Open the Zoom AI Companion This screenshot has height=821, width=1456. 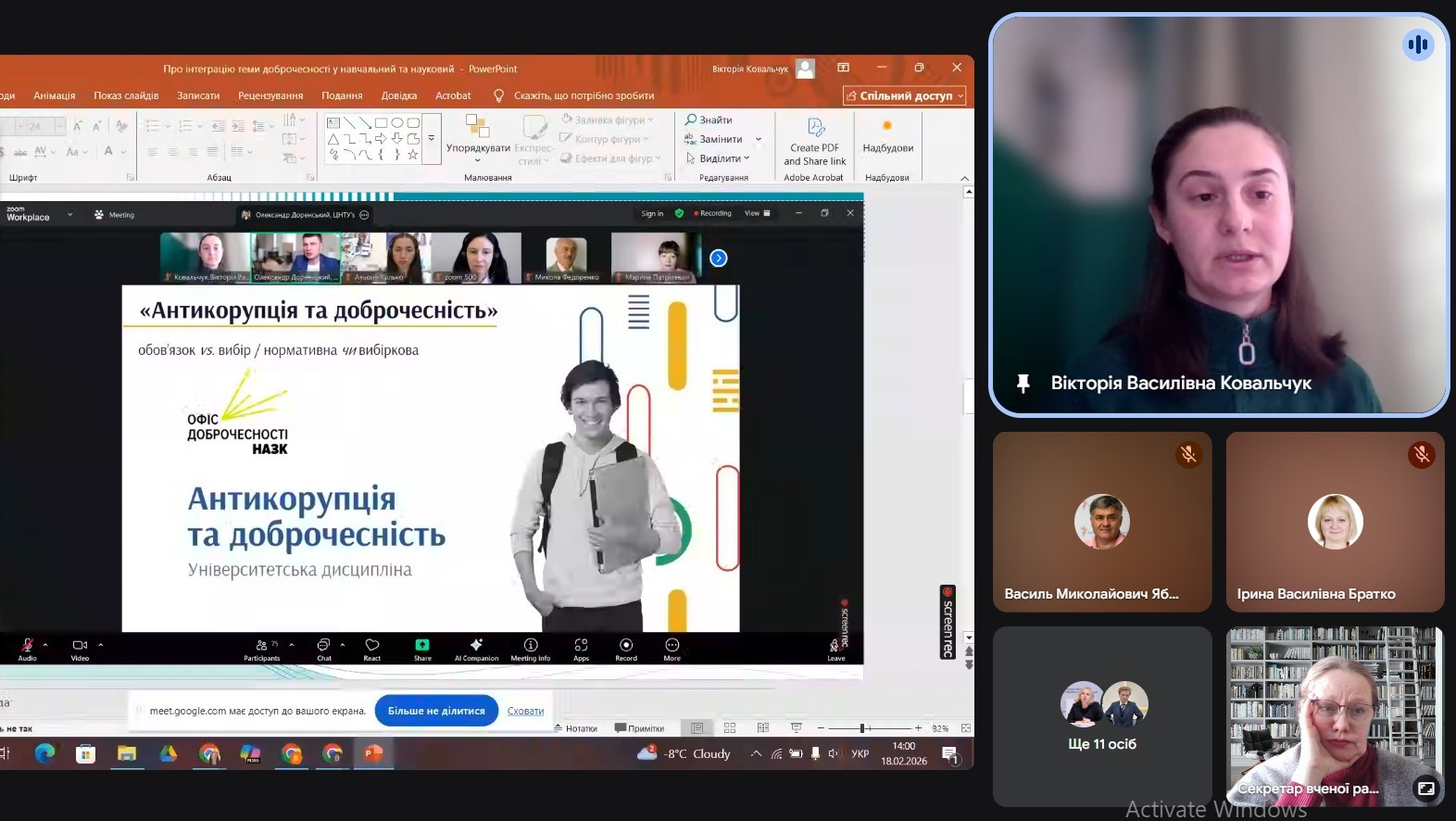coord(476,645)
